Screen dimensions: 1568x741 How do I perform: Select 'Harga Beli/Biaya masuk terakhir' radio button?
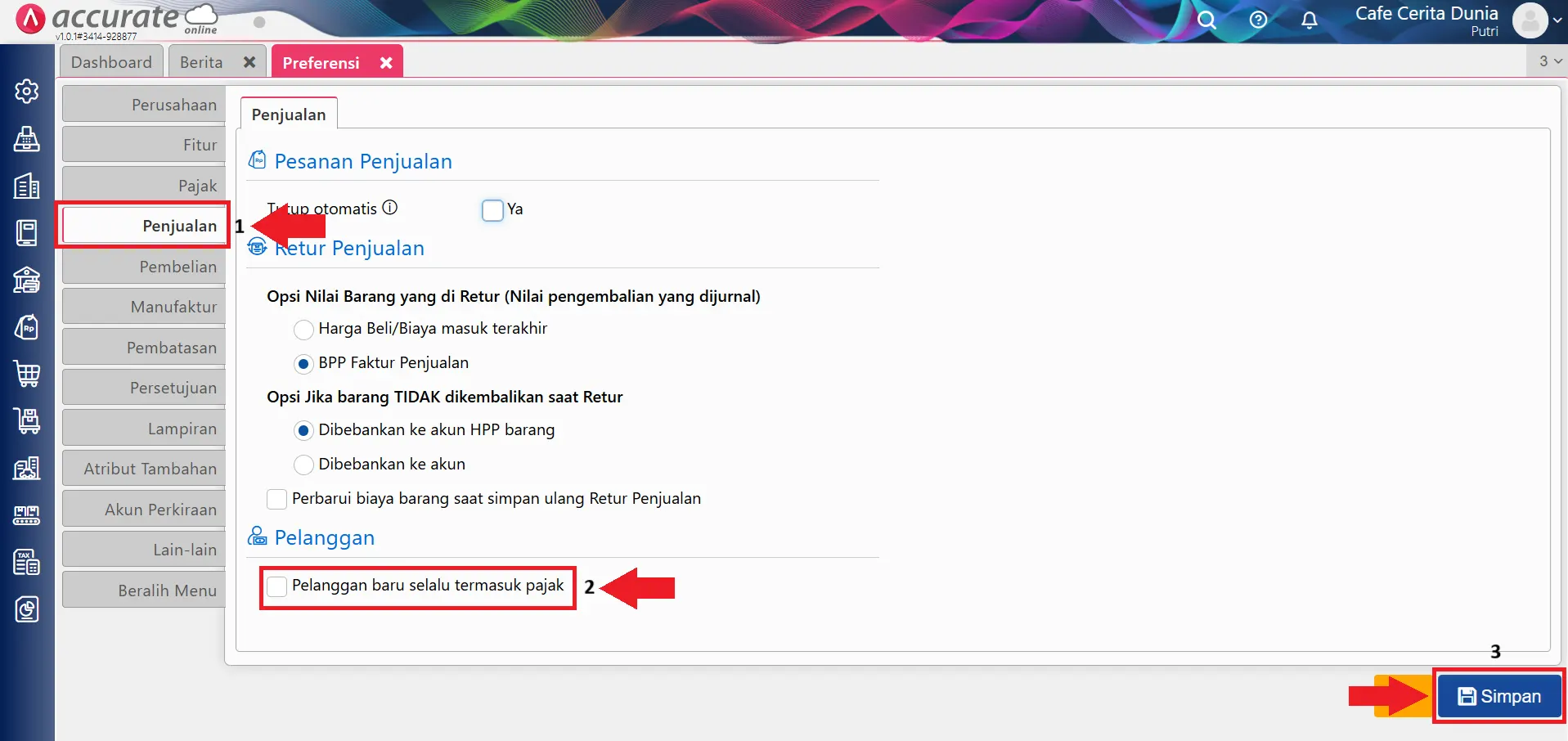303,330
